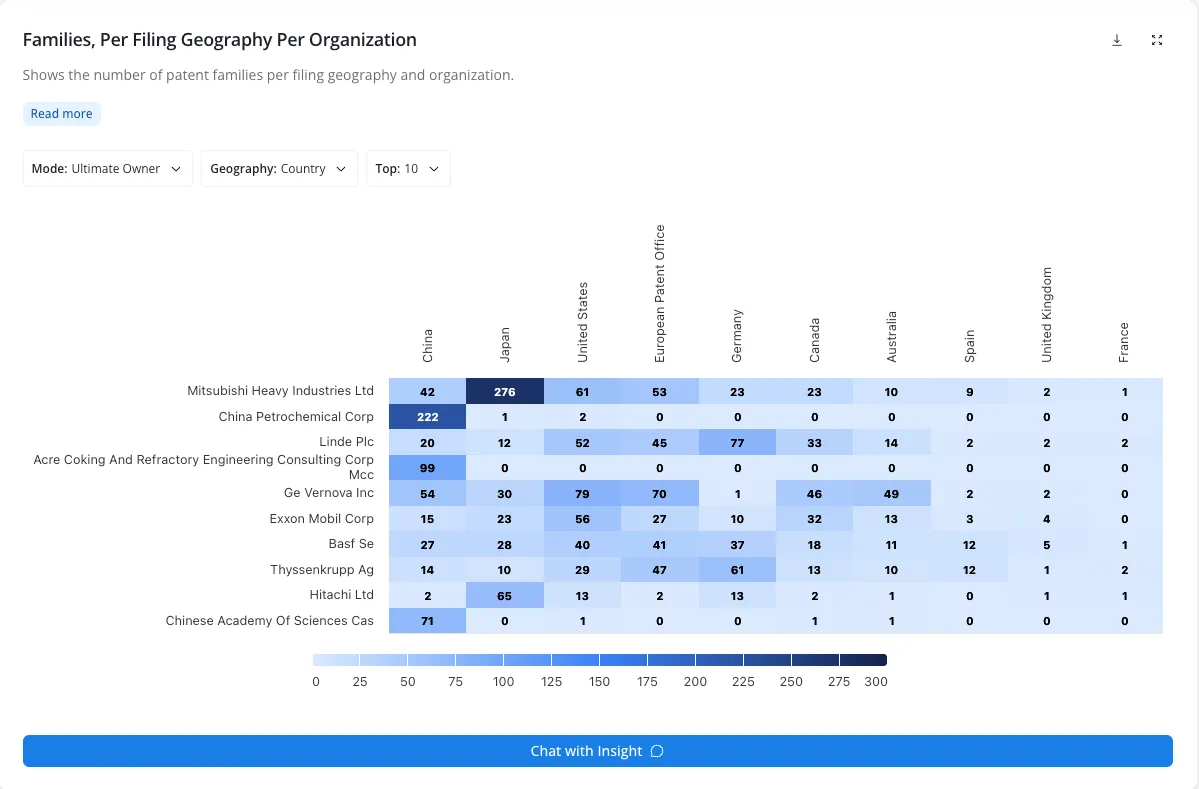Viewport: 1199px width, 789px height.
Task: Select the Mitsubishi Heavy Industries Ltd row label
Action: pos(281,391)
